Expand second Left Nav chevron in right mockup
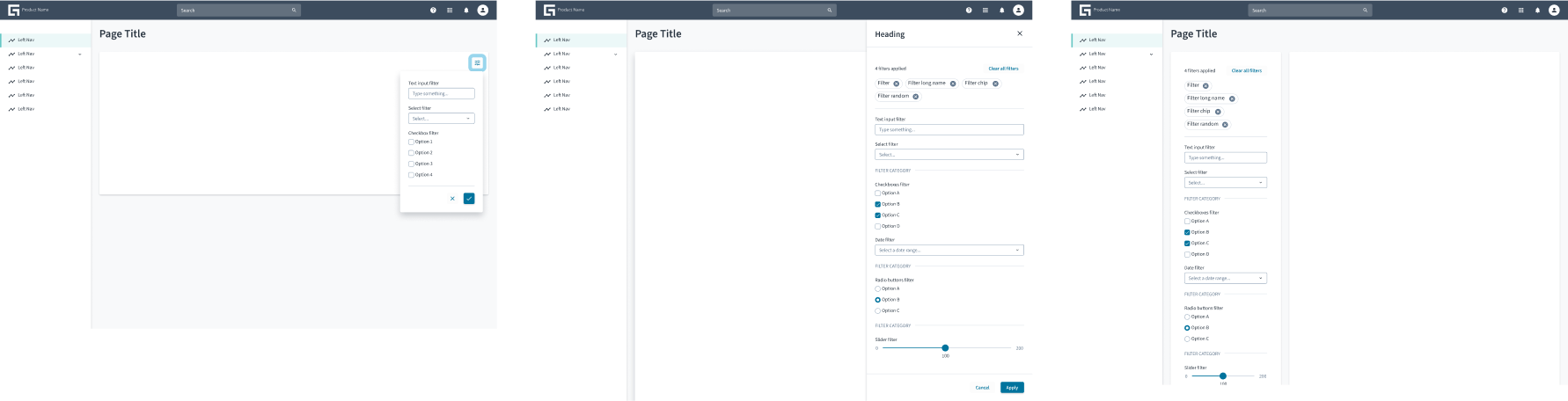The height and width of the screenshot is (401, 1568). coord(1152,55)
